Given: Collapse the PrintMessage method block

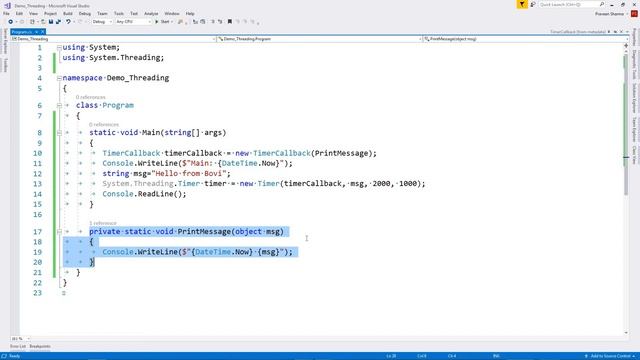Looking at the screenshot, I should click(59, 232).
